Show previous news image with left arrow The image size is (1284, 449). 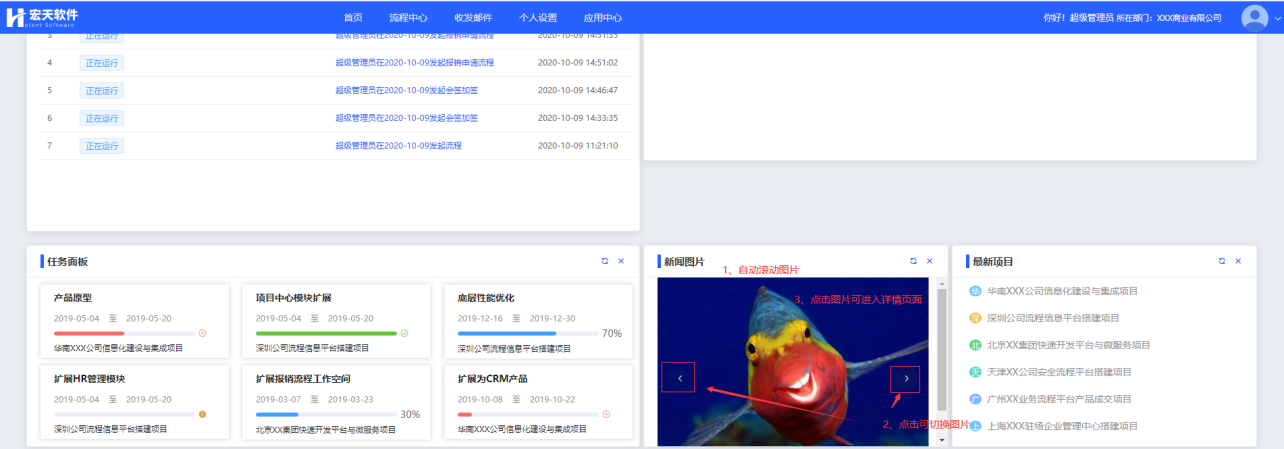pos(680,378)
